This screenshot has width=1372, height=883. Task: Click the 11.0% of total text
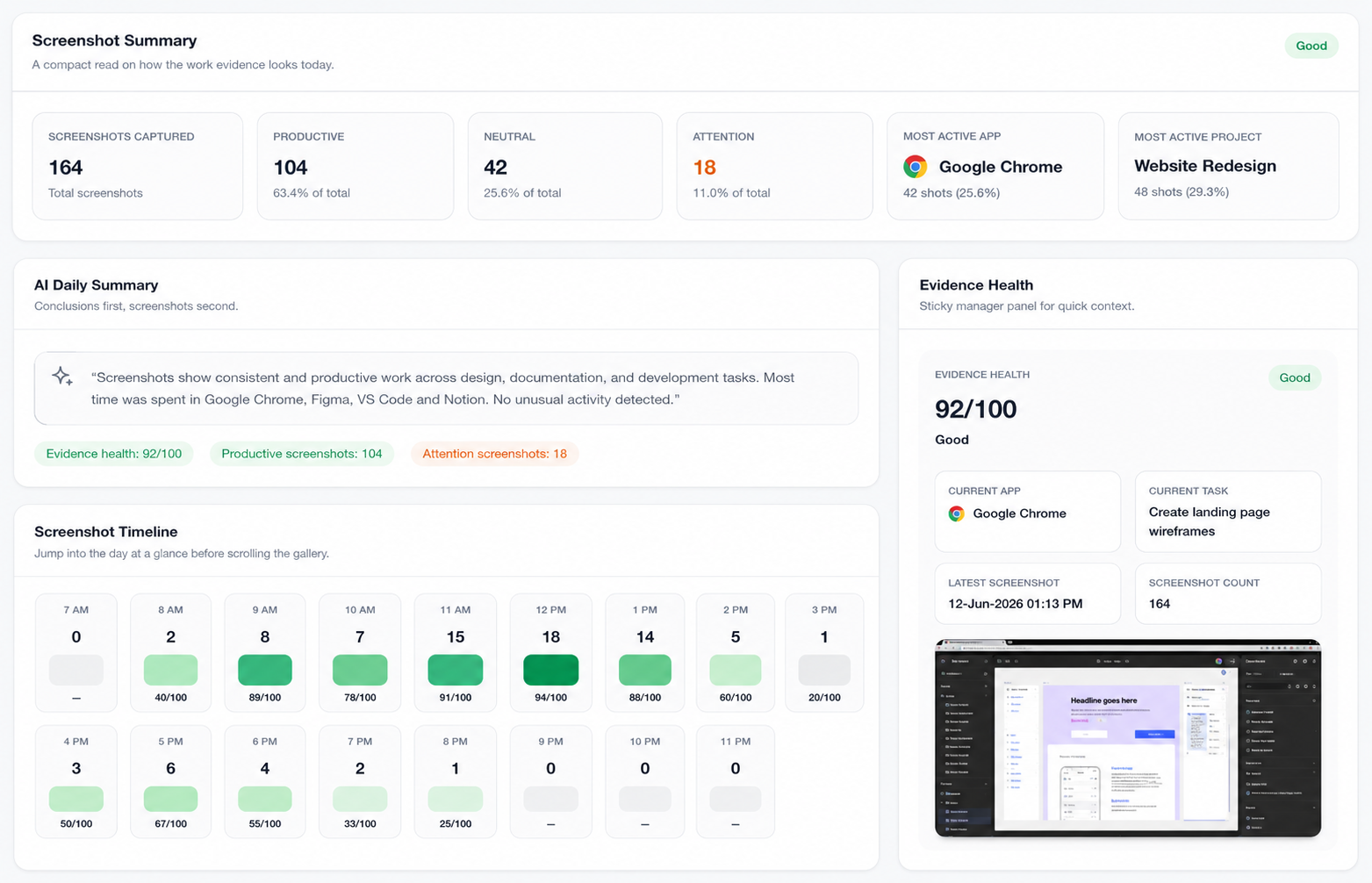732,192
